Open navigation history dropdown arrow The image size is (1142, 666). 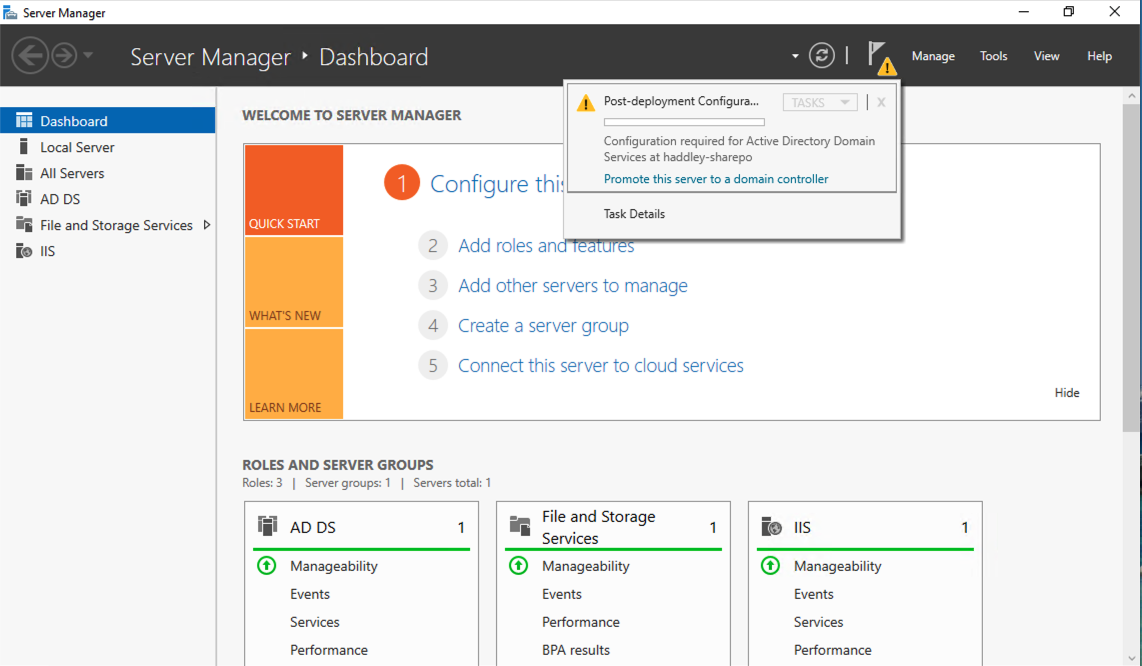pos(88,55)
